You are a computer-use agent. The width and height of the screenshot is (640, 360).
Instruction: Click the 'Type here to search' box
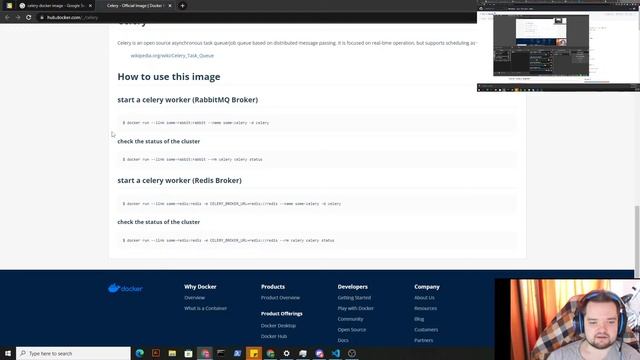pyautogui.click(x=73, y=353)
